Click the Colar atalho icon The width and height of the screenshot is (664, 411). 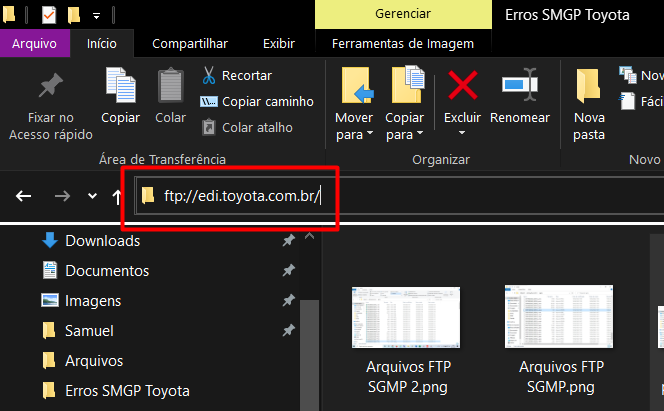click(x=208, y=127)
